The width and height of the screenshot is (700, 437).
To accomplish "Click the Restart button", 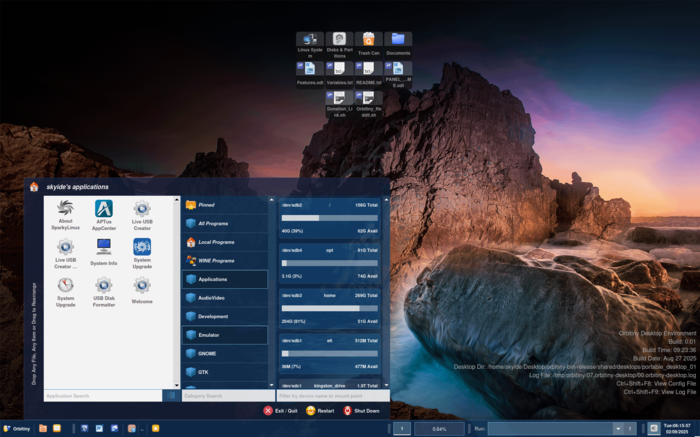I will (320, 411).
